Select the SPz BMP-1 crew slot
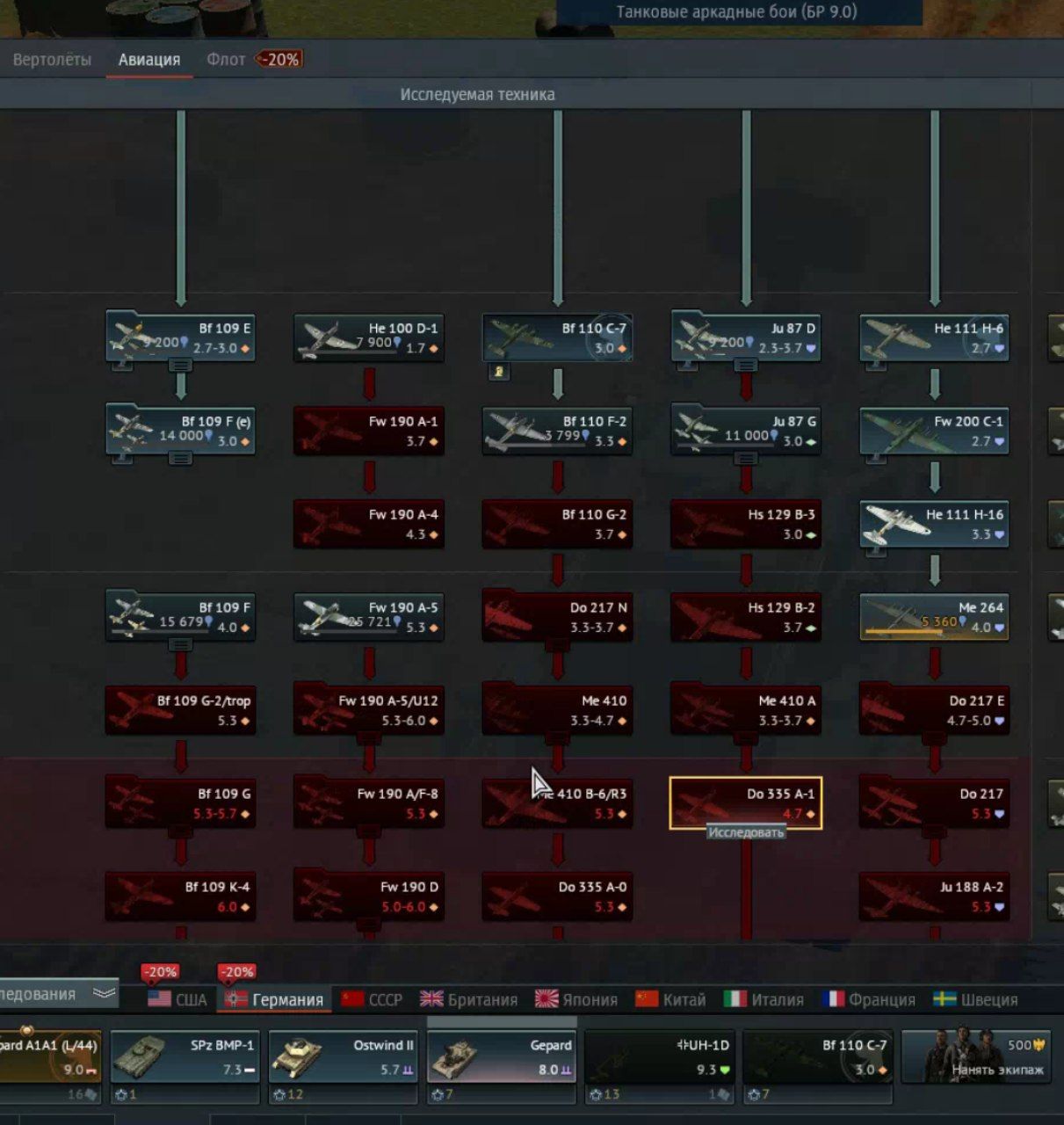 tap(185, 1057)
